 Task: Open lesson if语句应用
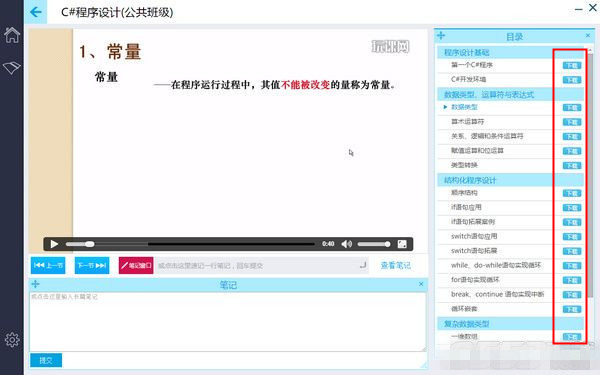466,207
